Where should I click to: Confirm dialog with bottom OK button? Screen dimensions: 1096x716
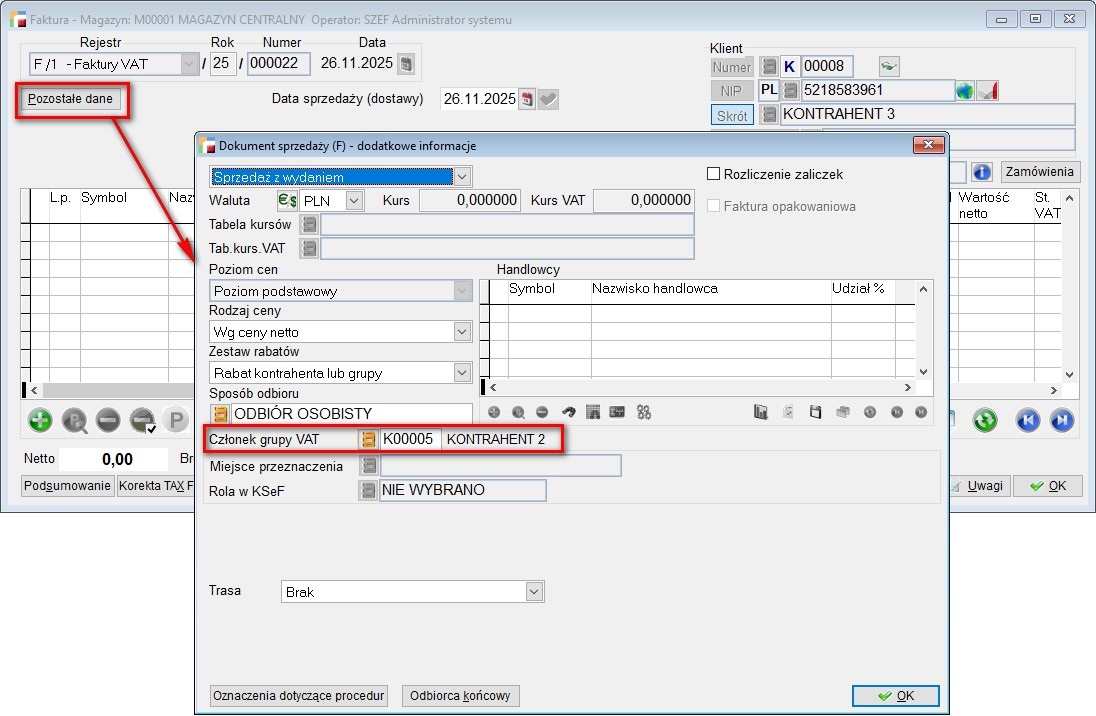pos(895,696)
